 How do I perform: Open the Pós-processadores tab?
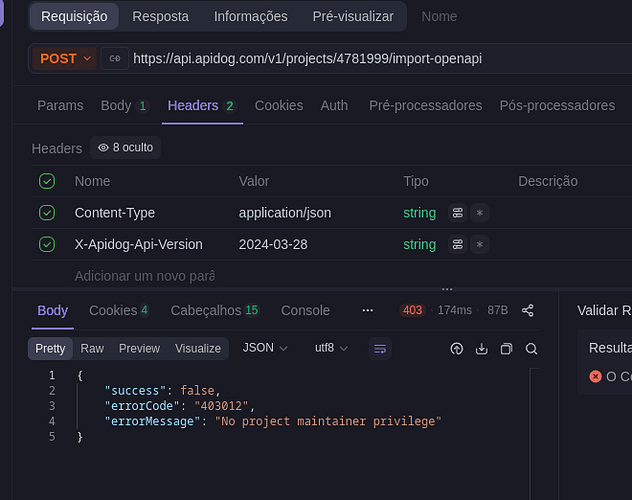click(557, 106)
